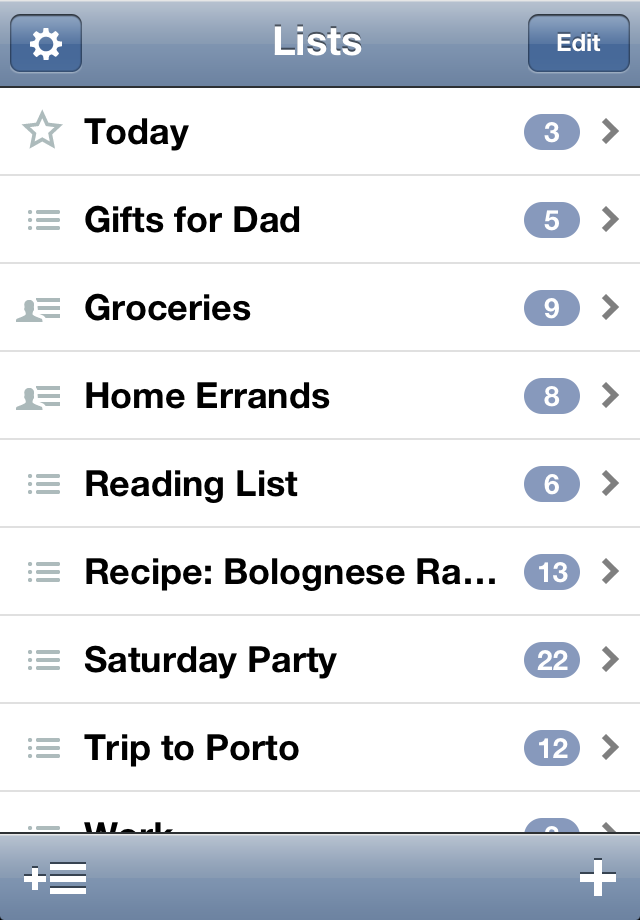Screen dimensions: 640x920
Task: Click the shared-list icon beside Home Errands
Action: pyautogui.click(x=39, y=397)
